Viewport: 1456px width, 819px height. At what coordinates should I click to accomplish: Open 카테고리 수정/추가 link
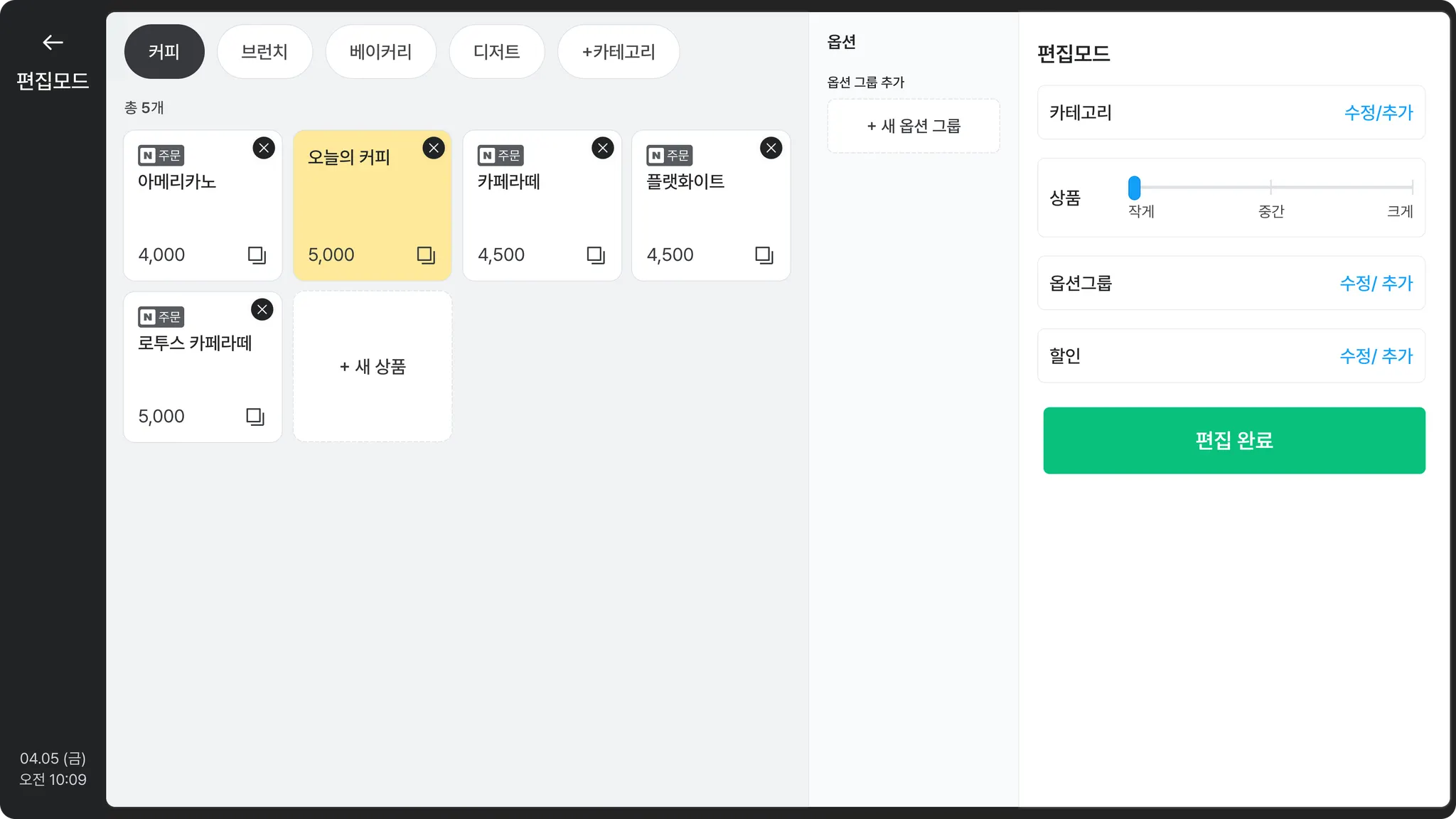(1378, 112)
